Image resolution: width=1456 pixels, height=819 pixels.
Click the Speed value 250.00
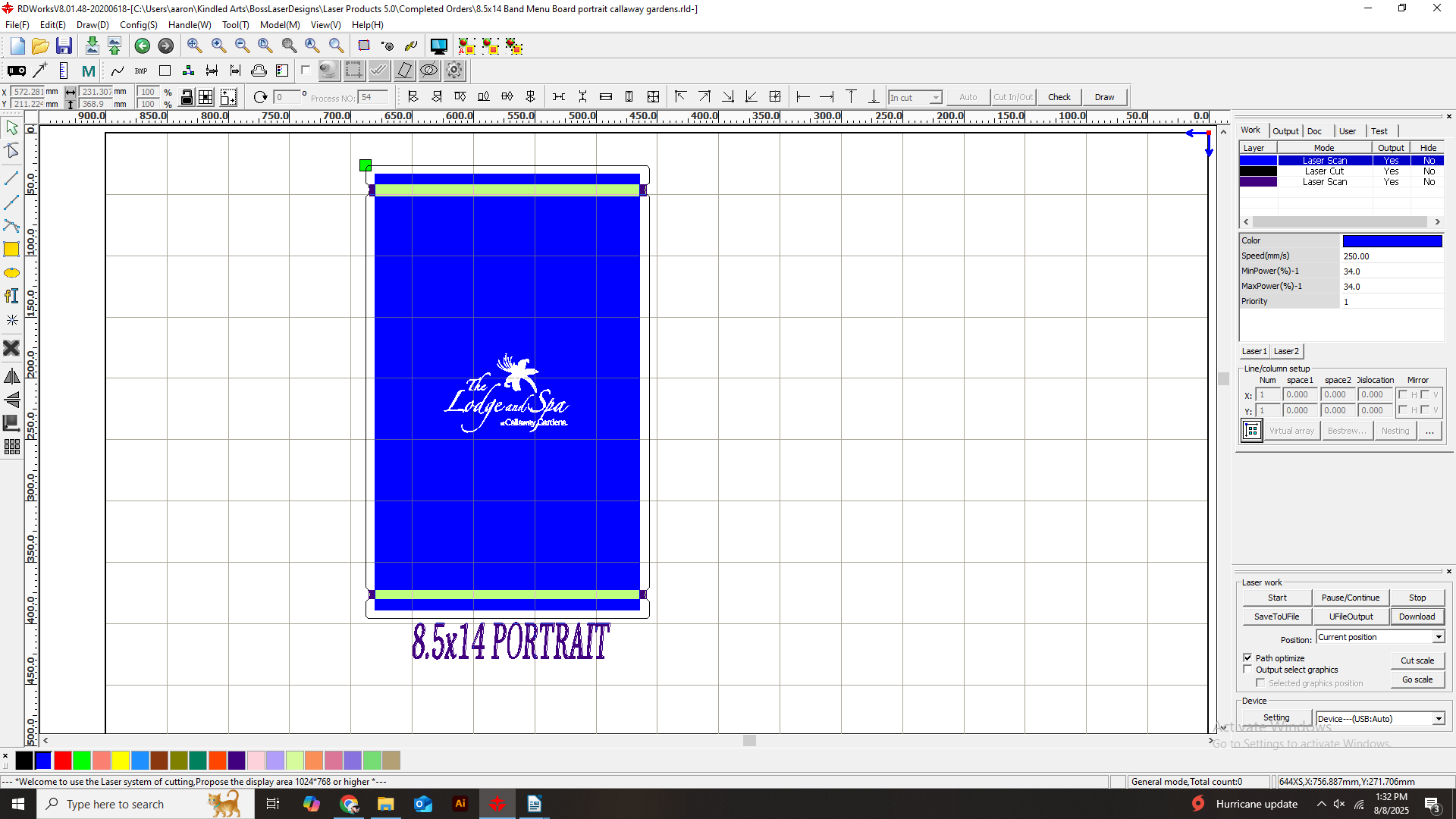[x=1392, y=256]
